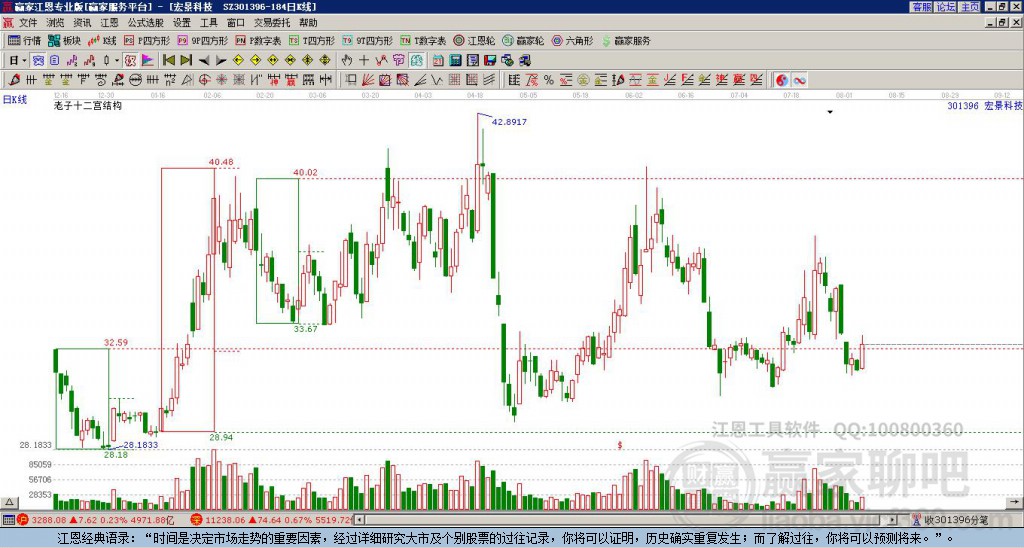This screenshot has width=1024, height=548.
Task: Click the 42.8917 high price label
Action: click(x=509, y=122)
